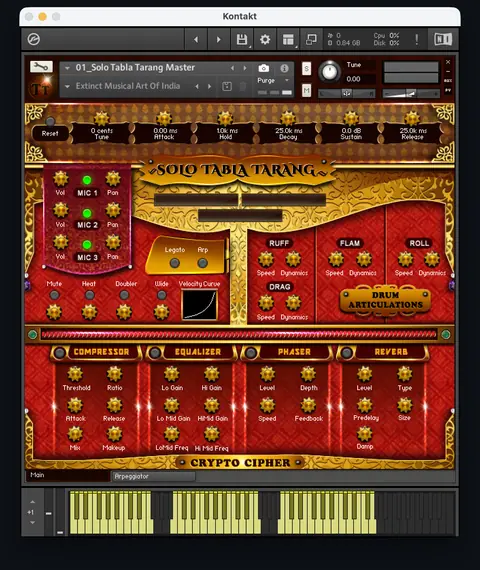This screenshot has height=570, width=480.
Task: Enable the Legato switch
Action: pos(175,263)
